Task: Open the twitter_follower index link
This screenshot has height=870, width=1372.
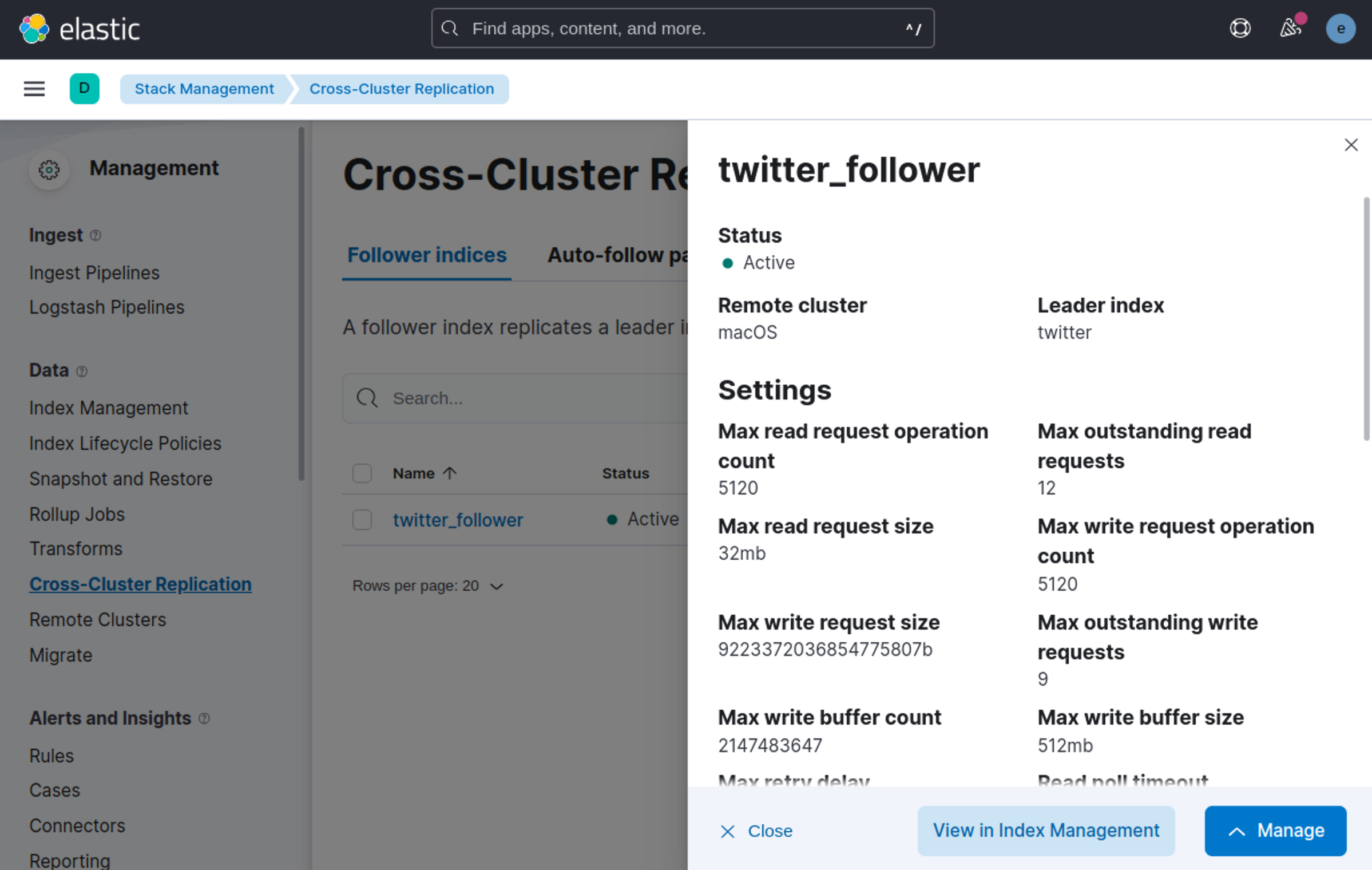Action: click(x=458, y=520)
